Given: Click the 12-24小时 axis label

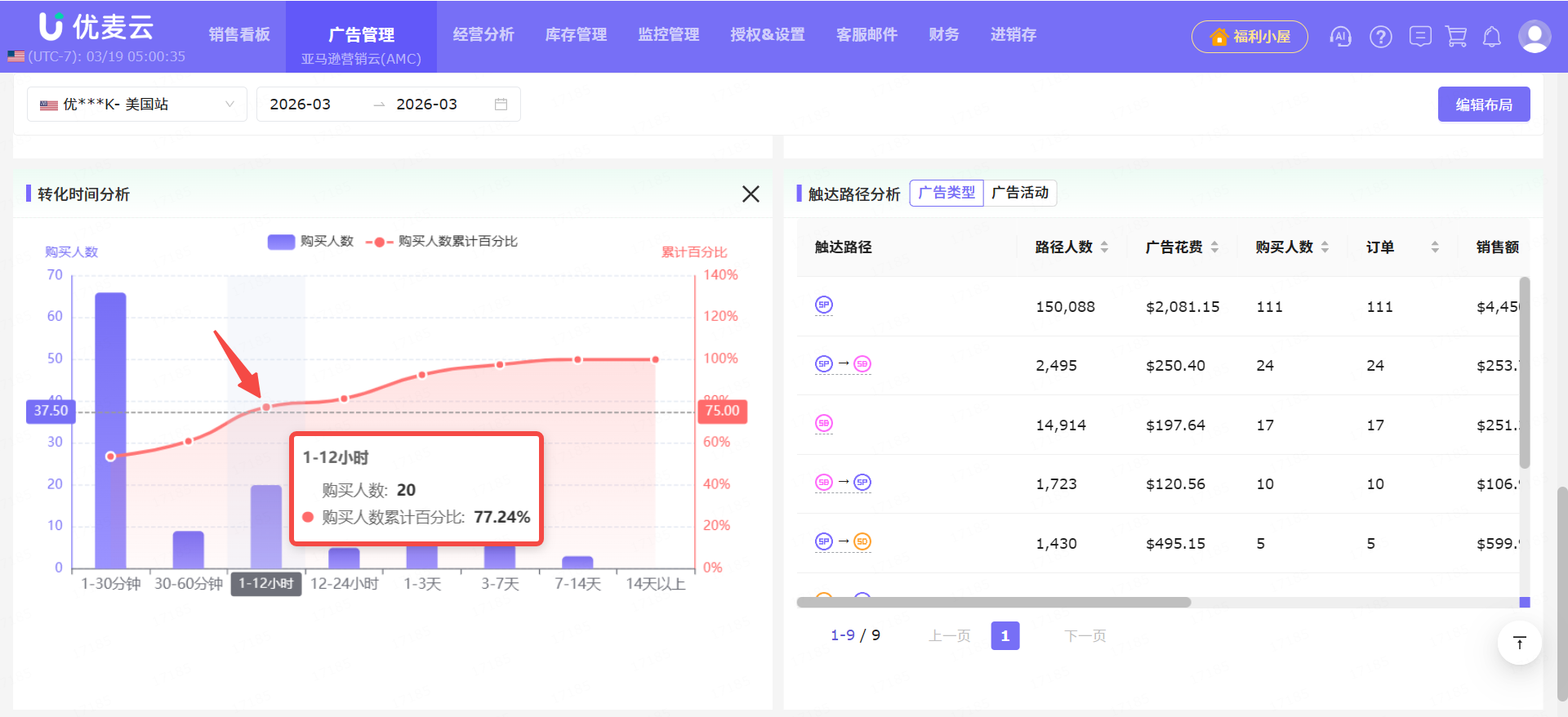Looking at the screenshot, I should (x=344, y=584).
